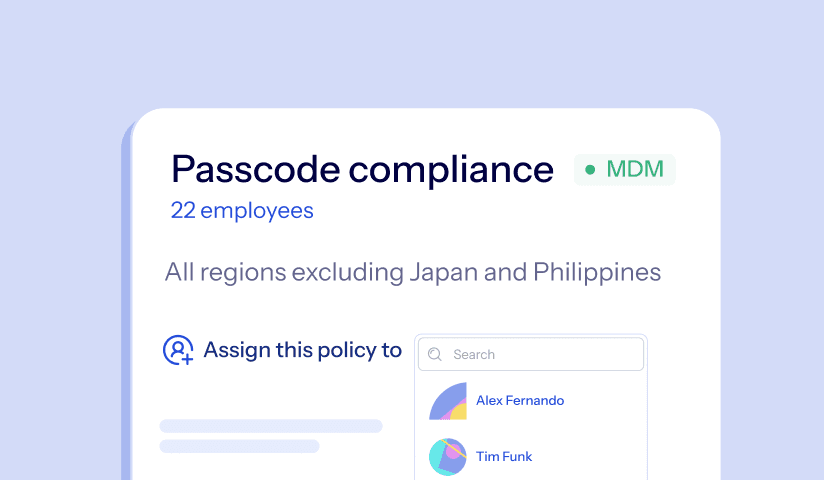Click the "Assign this policy to" label
Image resolution: width=824 pixels, height=480 pixels.
pos(302,350)
